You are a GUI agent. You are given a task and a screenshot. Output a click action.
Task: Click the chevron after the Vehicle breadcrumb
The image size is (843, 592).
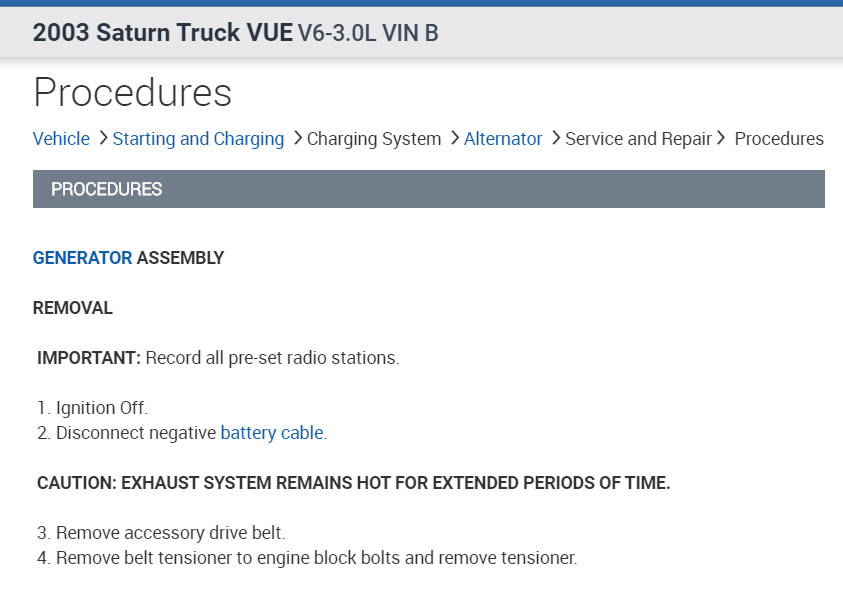[102, 138]
